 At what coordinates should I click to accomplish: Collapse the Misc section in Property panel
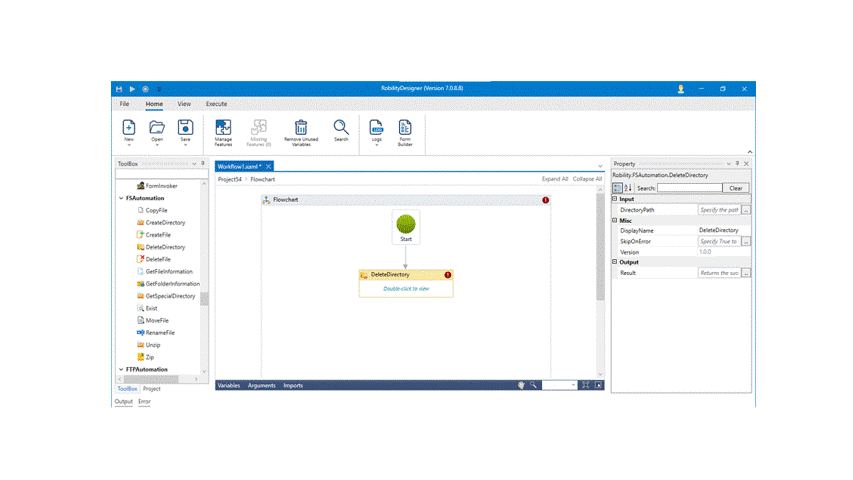point(616,220)
